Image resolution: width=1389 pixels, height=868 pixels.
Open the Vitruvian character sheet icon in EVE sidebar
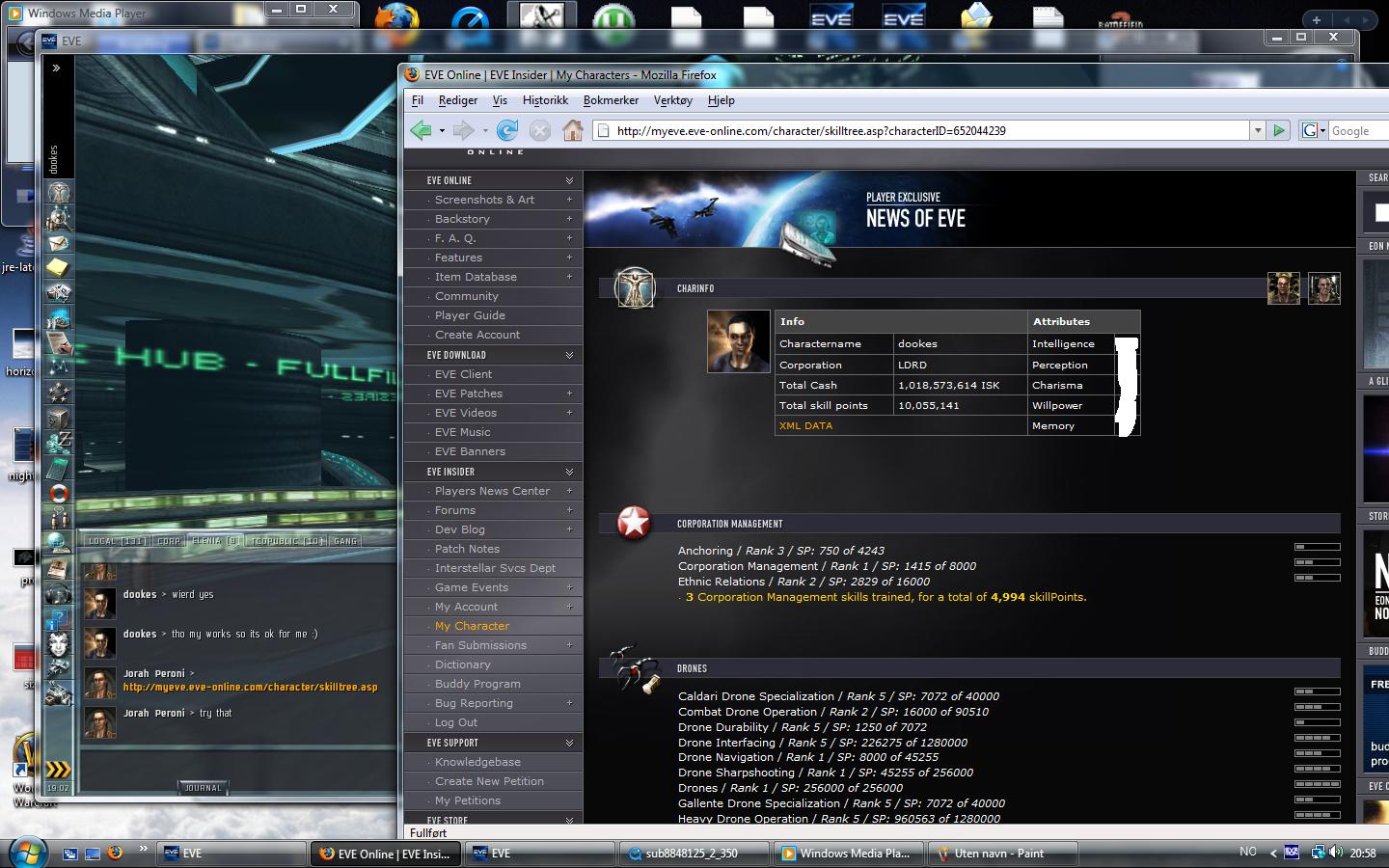(x=59, y=194)
